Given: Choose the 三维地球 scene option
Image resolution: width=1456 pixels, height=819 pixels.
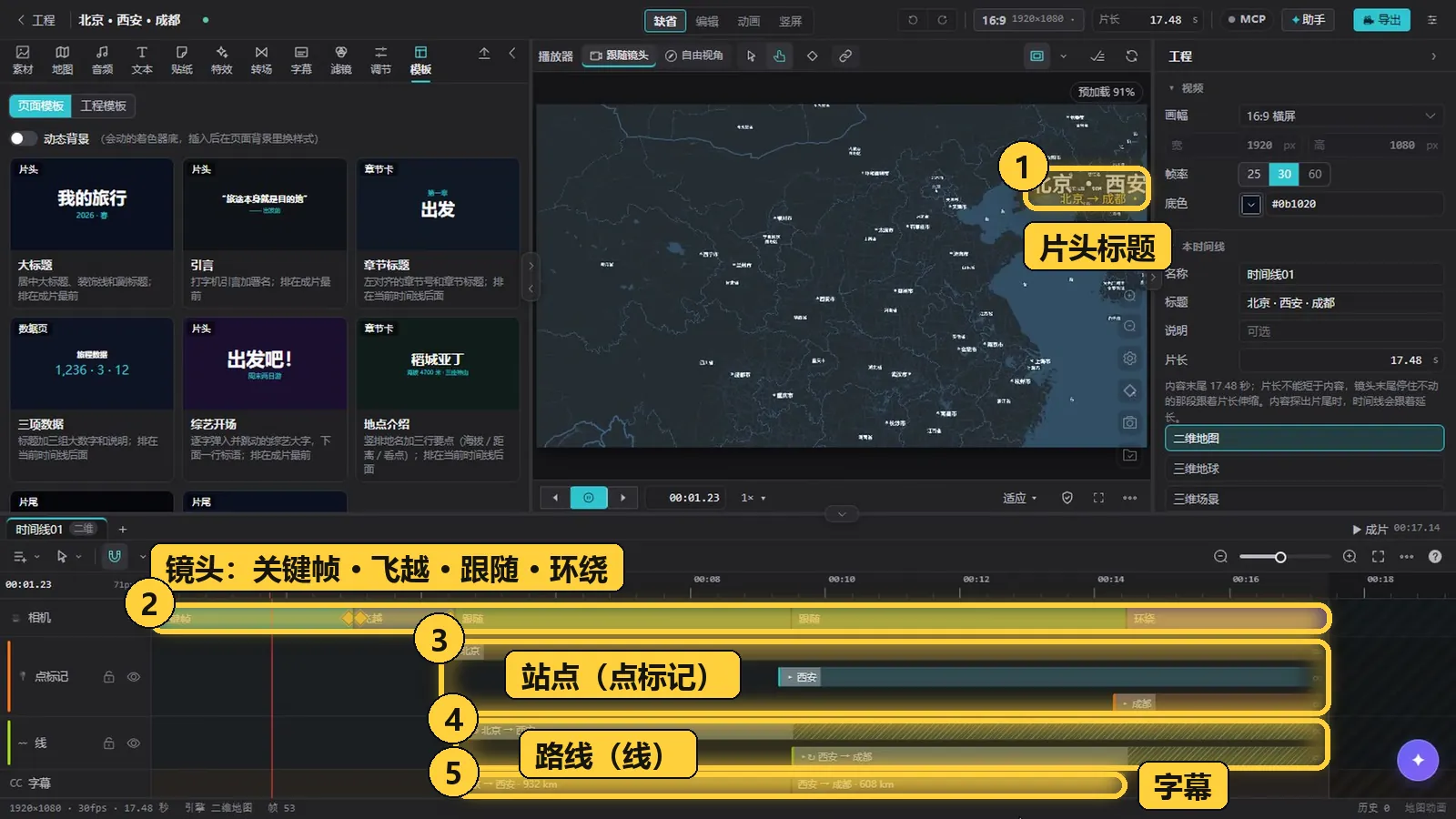Looking at the screenshot, I should point(1304,469).
